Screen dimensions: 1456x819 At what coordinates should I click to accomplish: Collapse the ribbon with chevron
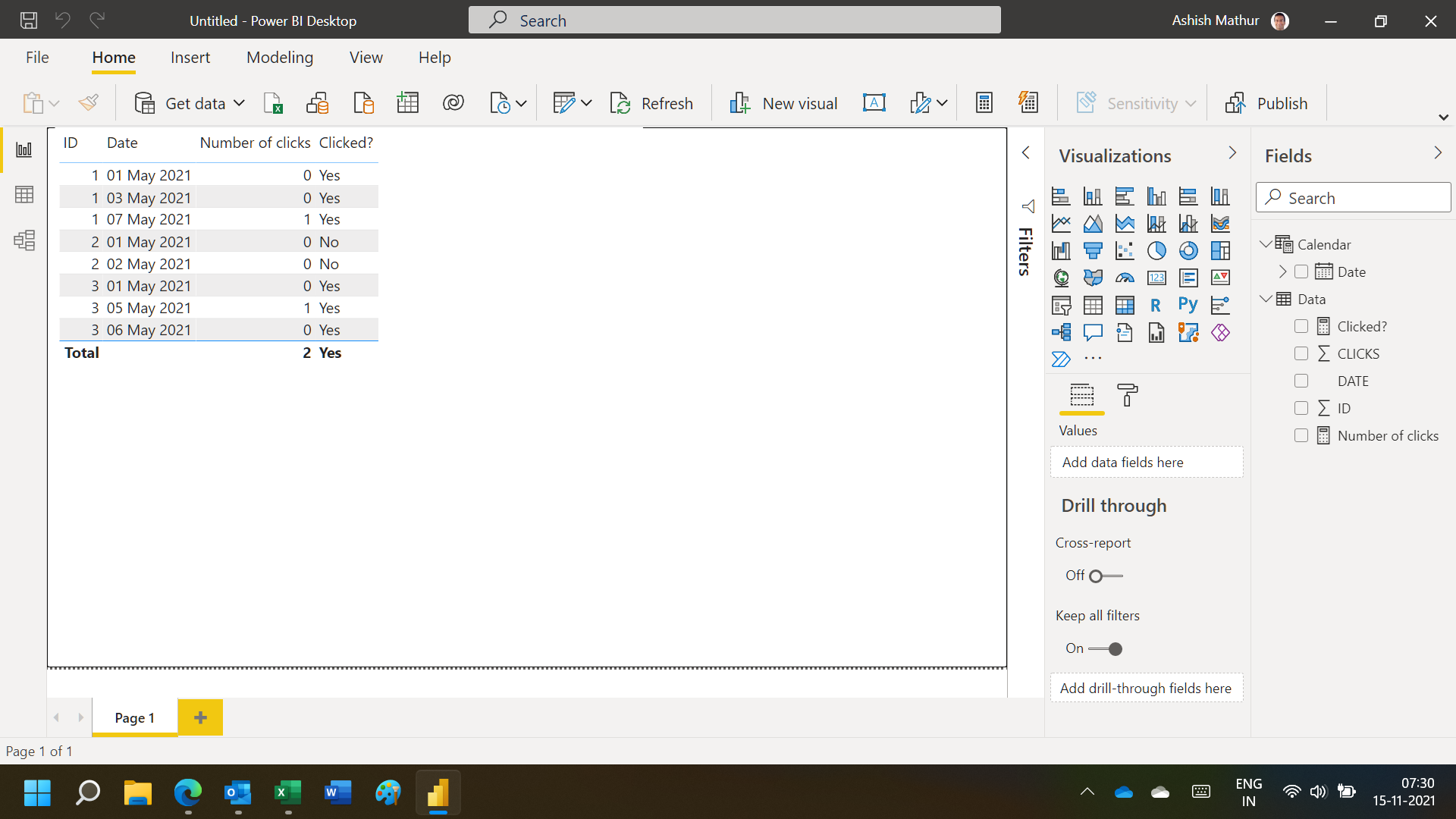click(x=1443, y=118)
